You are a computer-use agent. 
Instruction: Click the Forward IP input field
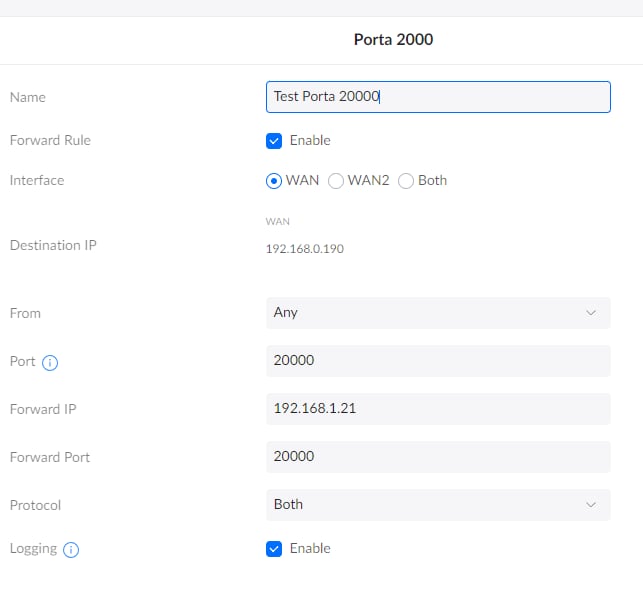click(x=438, y=409)
